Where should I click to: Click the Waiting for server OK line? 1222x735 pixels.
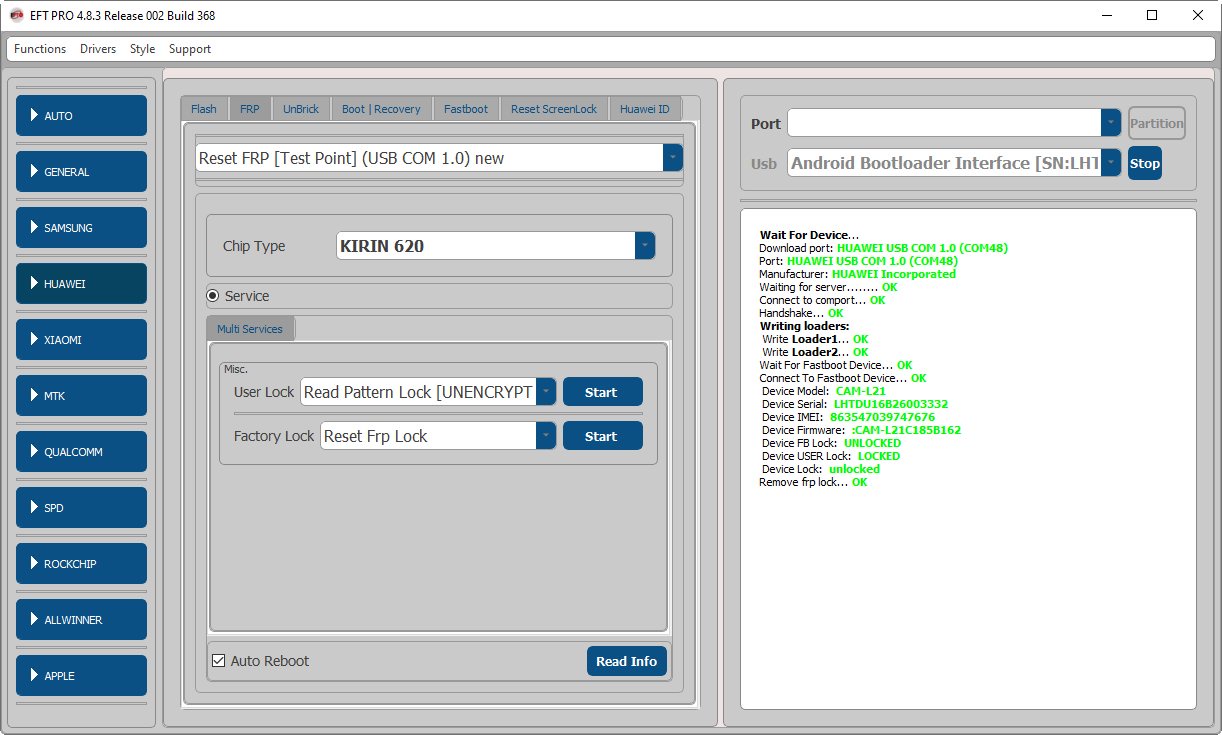pyautogui.click(x=828, y=287)
